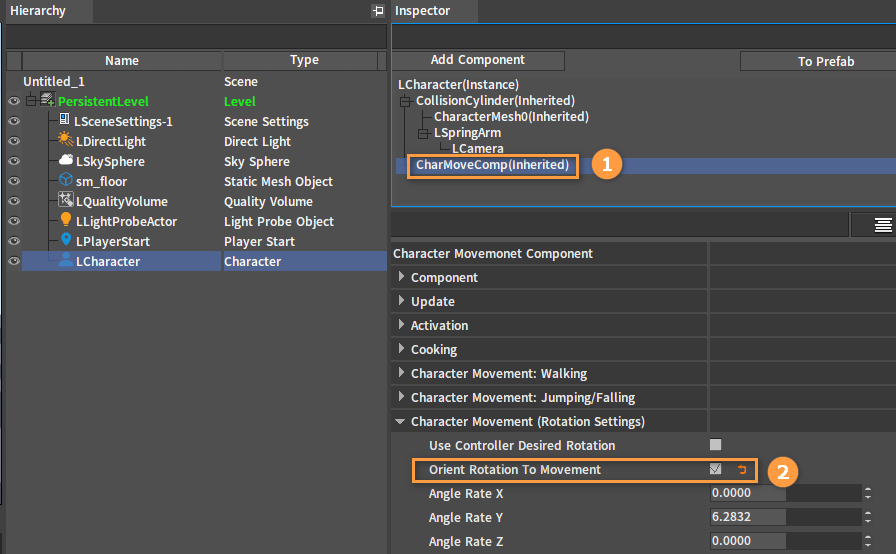Toggle visibility of LLightProbeActor
The height and width of the screenshot is (554, 896).
[14, 221]
